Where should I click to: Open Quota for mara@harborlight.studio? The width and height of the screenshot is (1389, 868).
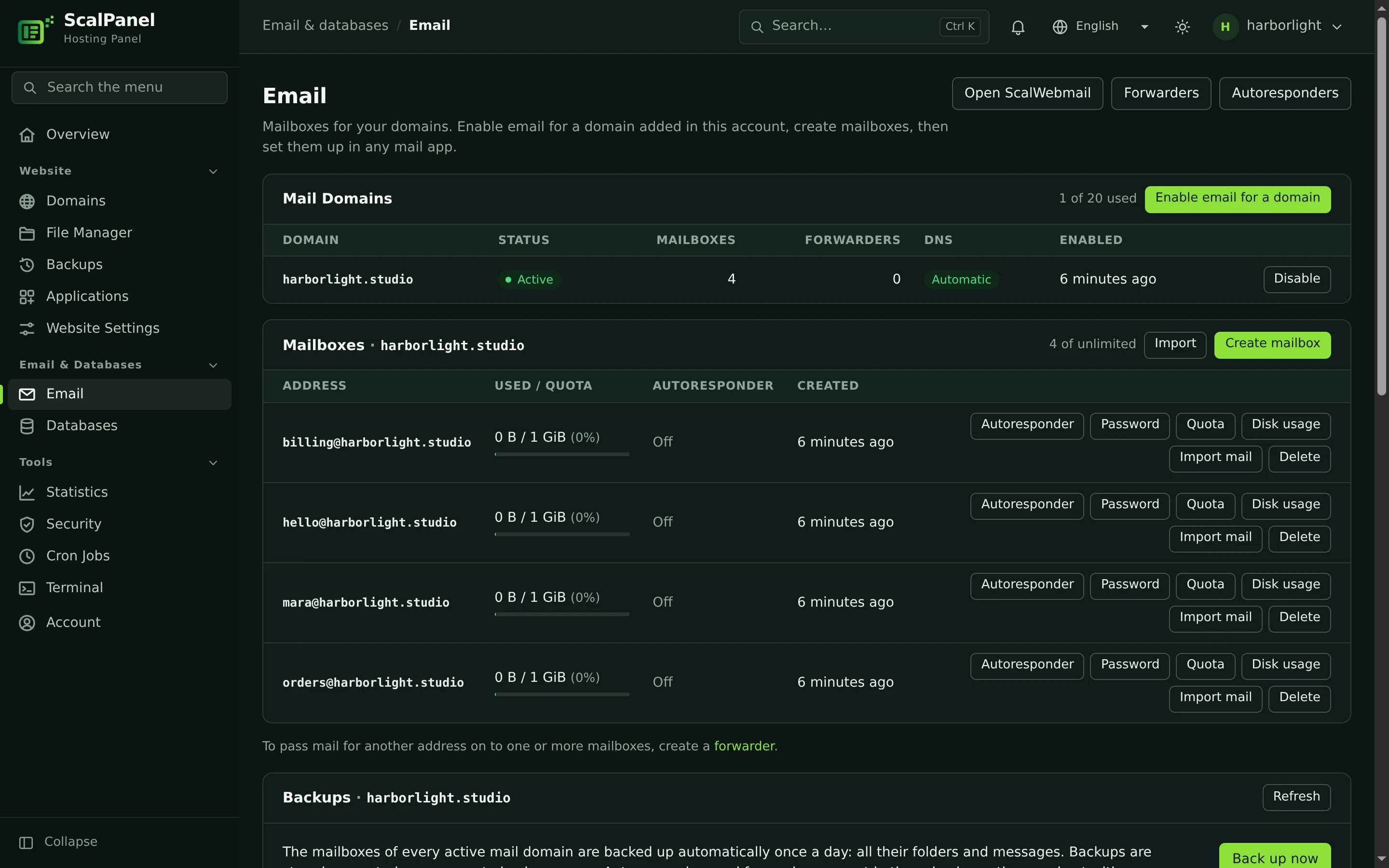pyautogui.click(x=1205, y=586)
